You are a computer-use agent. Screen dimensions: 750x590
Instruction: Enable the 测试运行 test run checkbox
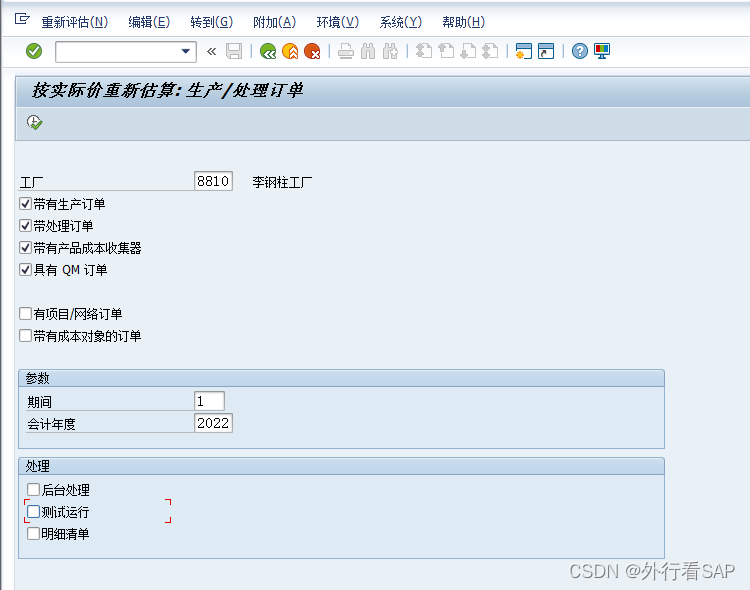33,512
